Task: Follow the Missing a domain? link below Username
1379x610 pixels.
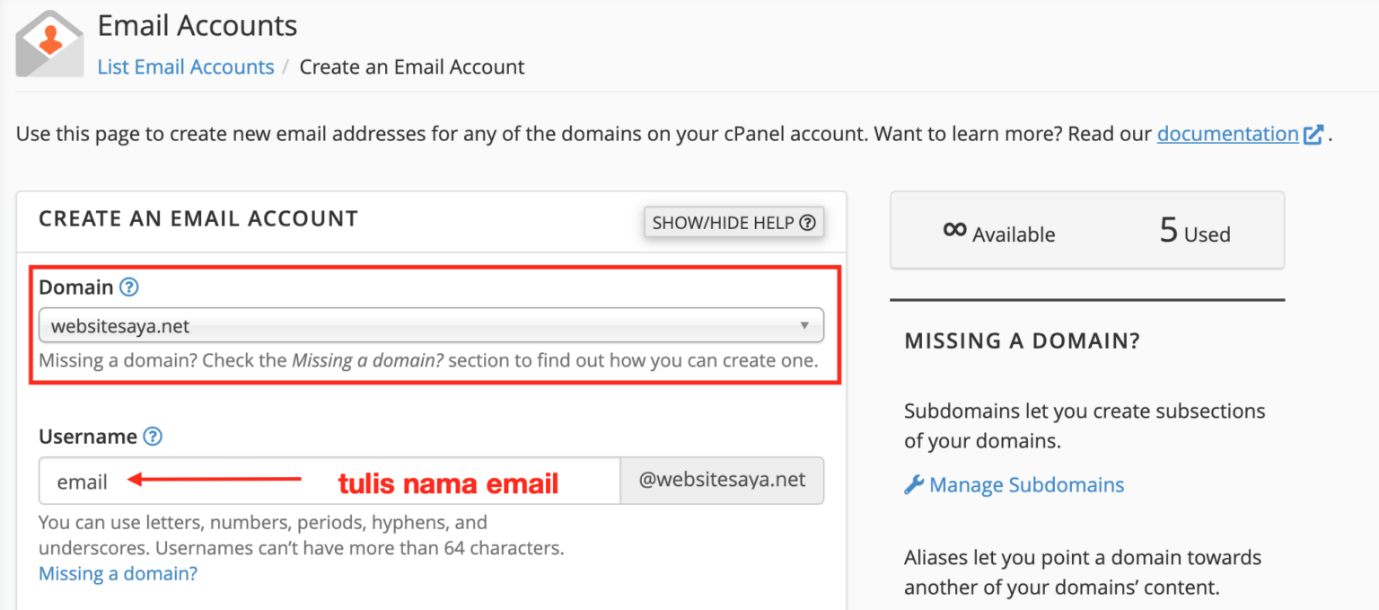Action: click(118, 574)
